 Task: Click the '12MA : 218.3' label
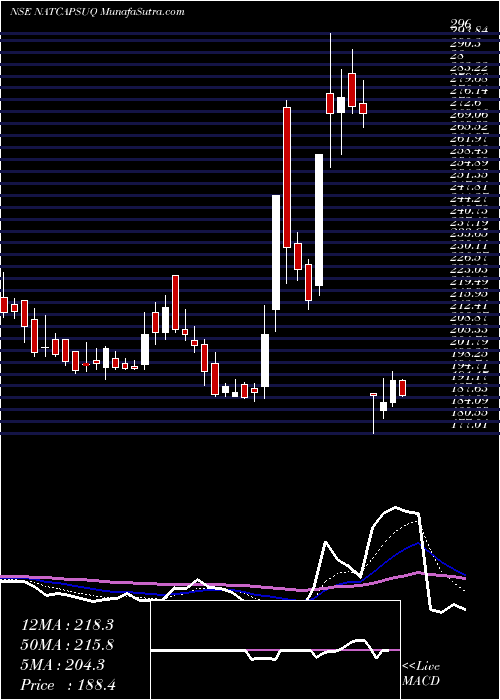tap(67, 625)
